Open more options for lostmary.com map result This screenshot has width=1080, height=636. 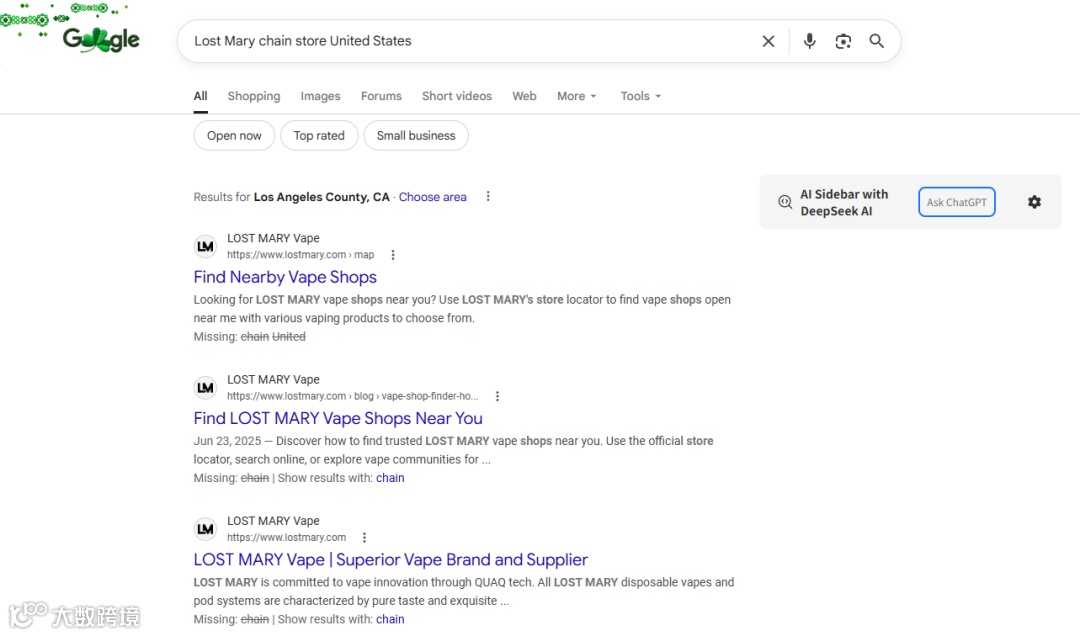(393, 255)
